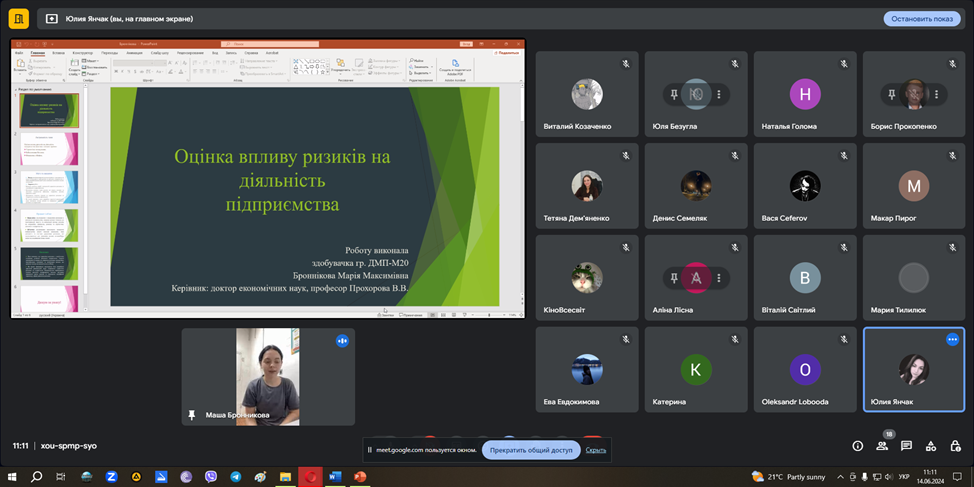This screenshot has width=974, height=487.
Task: Click Find (Найти) in PowerPoint ribbon
Action: (418, 61)
